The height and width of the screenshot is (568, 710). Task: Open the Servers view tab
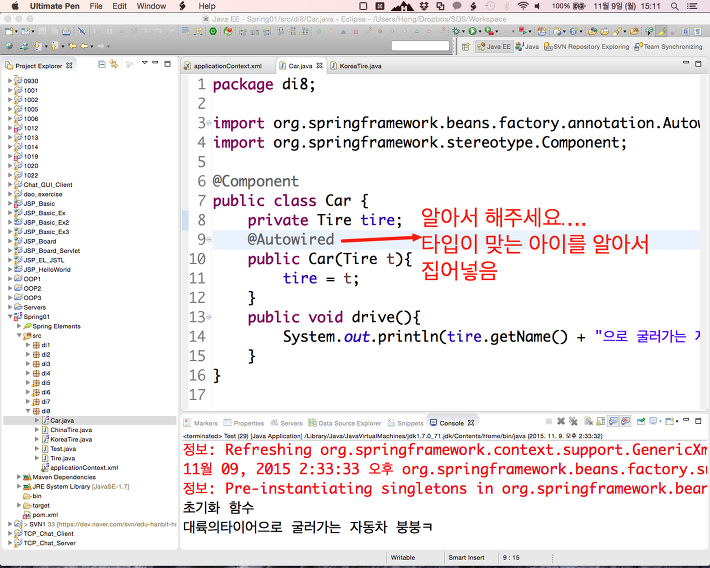coord(287,423)
